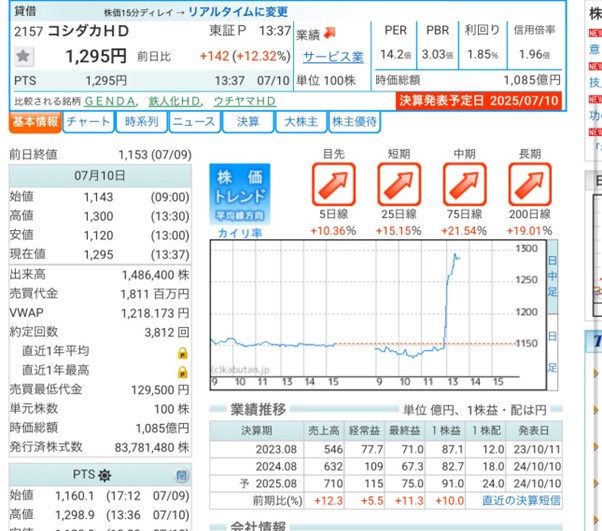Click 5日線 deviation +10.36%
Screen dimensions: 602x531
(x=333, y=231)
